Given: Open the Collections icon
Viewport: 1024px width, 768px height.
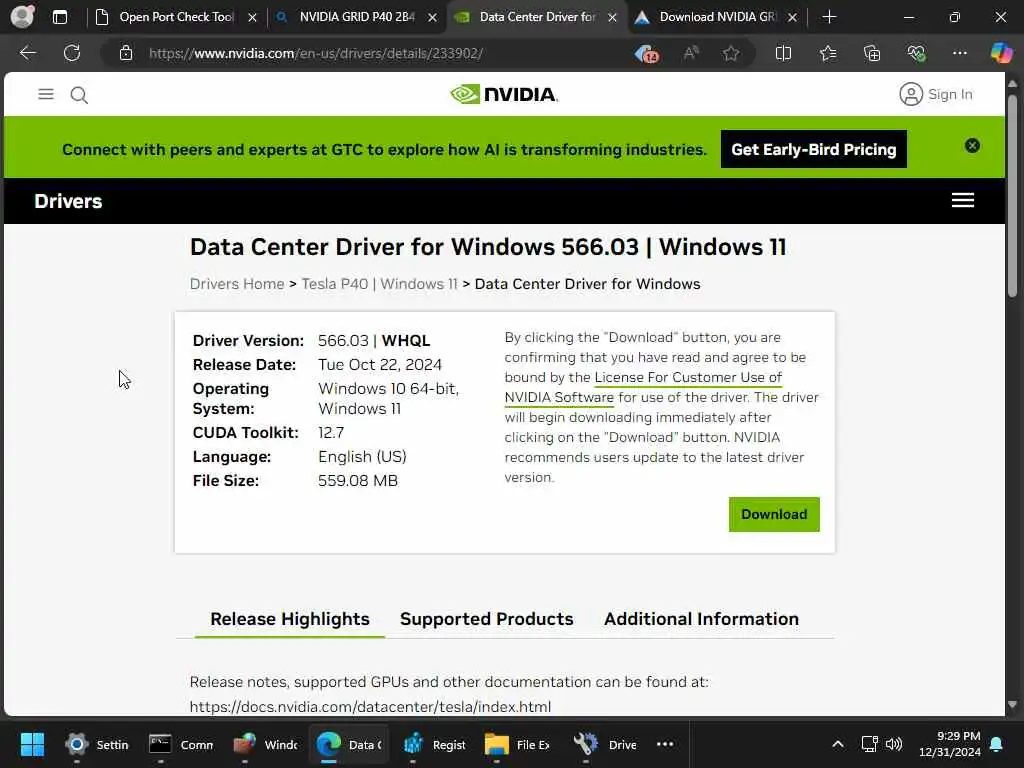Looking at the screenshot, I should [872, 53].
